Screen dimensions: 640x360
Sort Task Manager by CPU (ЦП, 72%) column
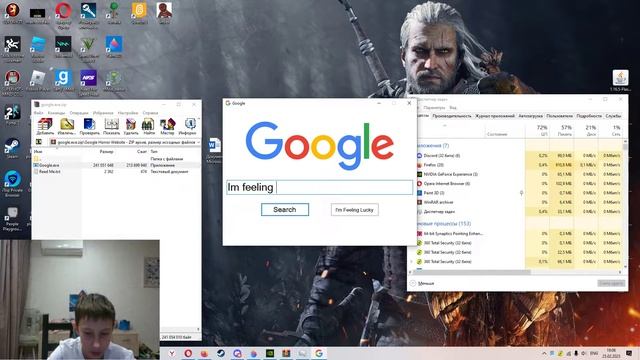coord(538,130)
